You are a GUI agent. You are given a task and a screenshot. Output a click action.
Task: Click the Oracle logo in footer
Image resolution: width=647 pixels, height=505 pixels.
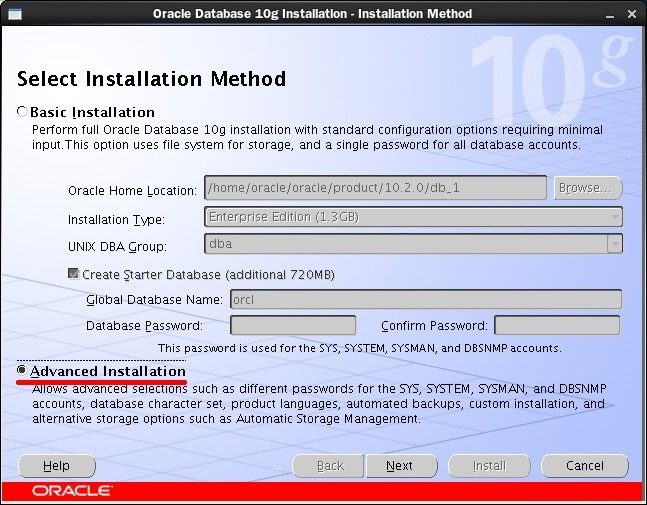tap(72, 491)
